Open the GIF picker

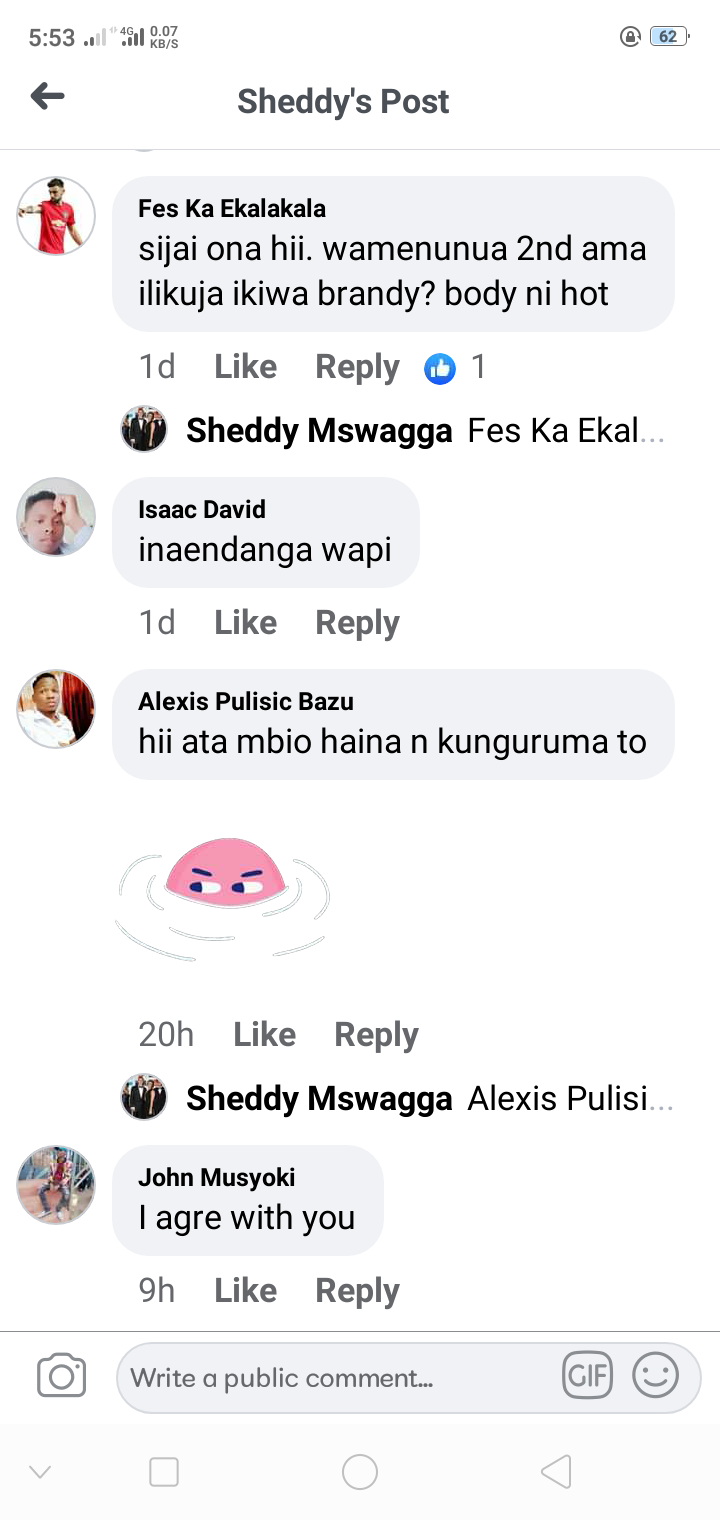click(587, 1377)
